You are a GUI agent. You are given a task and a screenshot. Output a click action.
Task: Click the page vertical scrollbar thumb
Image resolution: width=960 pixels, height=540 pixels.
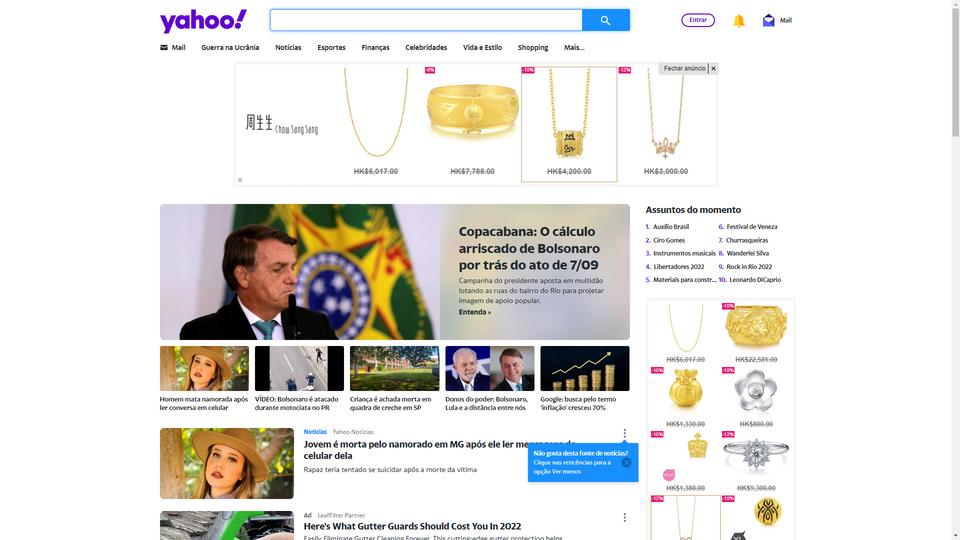pos(955,70)
